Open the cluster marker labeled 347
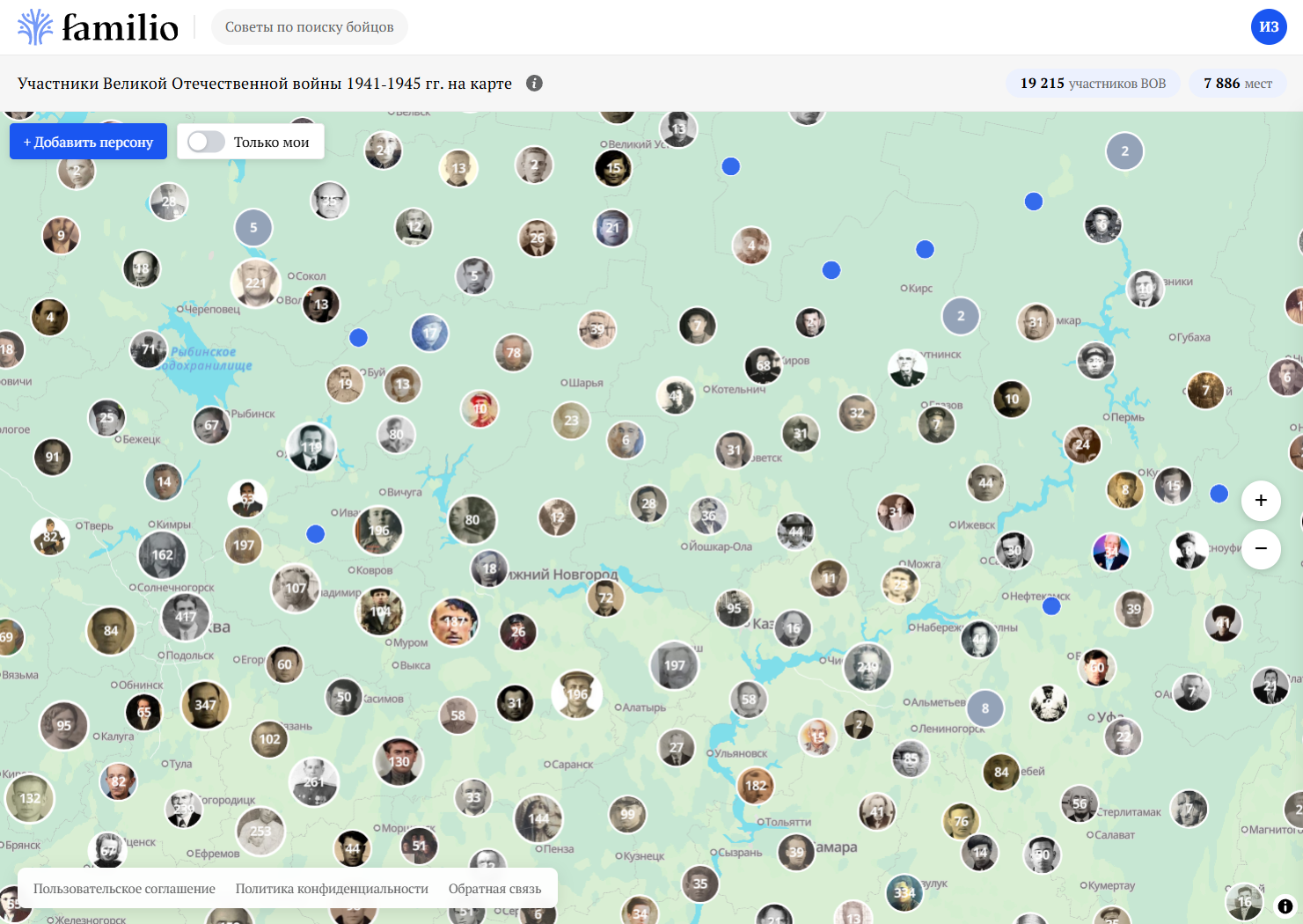The width and height of the screenshot is (1303, 924). [x=205, y=705]
